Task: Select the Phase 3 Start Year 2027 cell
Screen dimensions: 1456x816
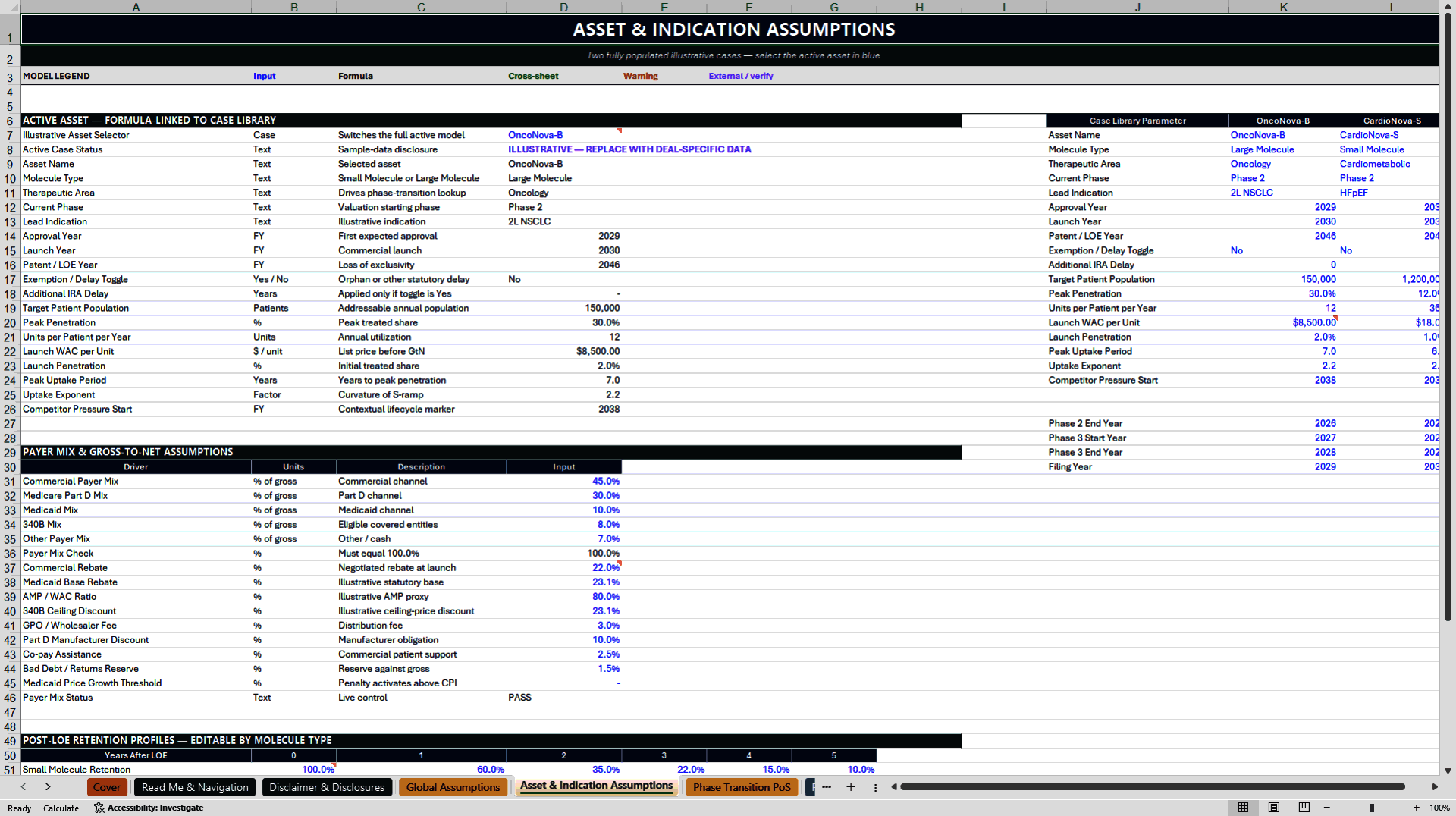Action: click(1283, 438)
